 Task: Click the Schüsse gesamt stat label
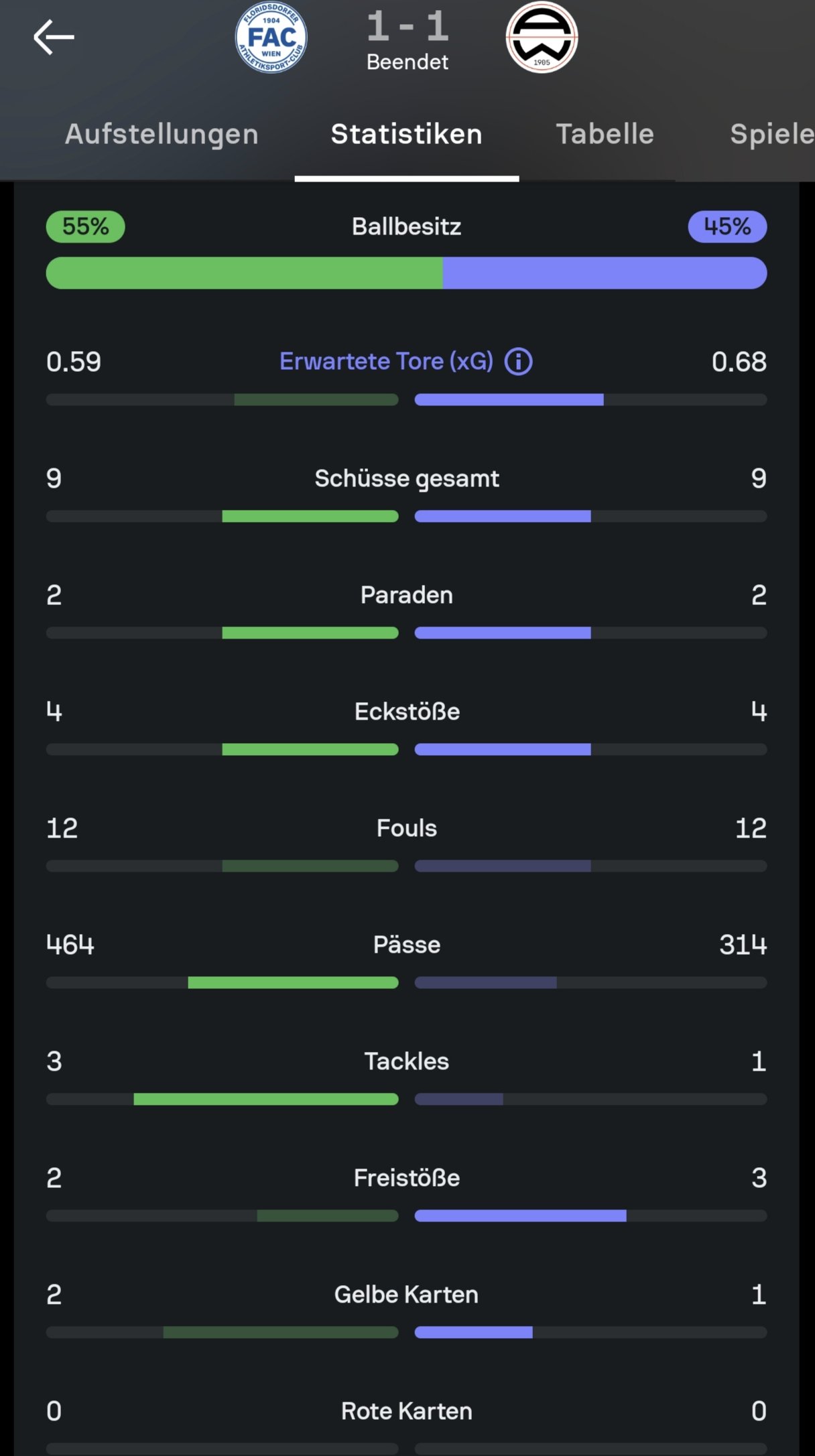(x=407, y=478)
